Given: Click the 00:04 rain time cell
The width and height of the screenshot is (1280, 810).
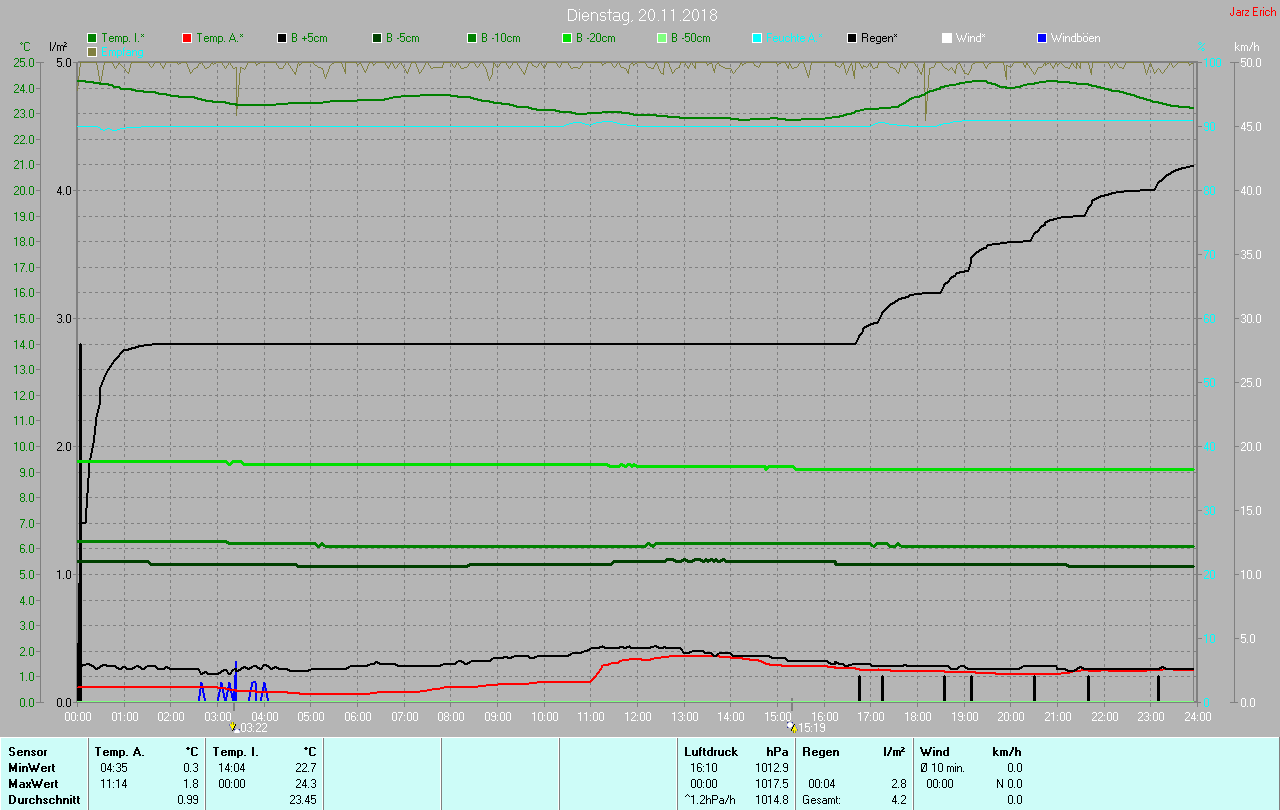Looking at the screenshot, I should pos(822,784).
